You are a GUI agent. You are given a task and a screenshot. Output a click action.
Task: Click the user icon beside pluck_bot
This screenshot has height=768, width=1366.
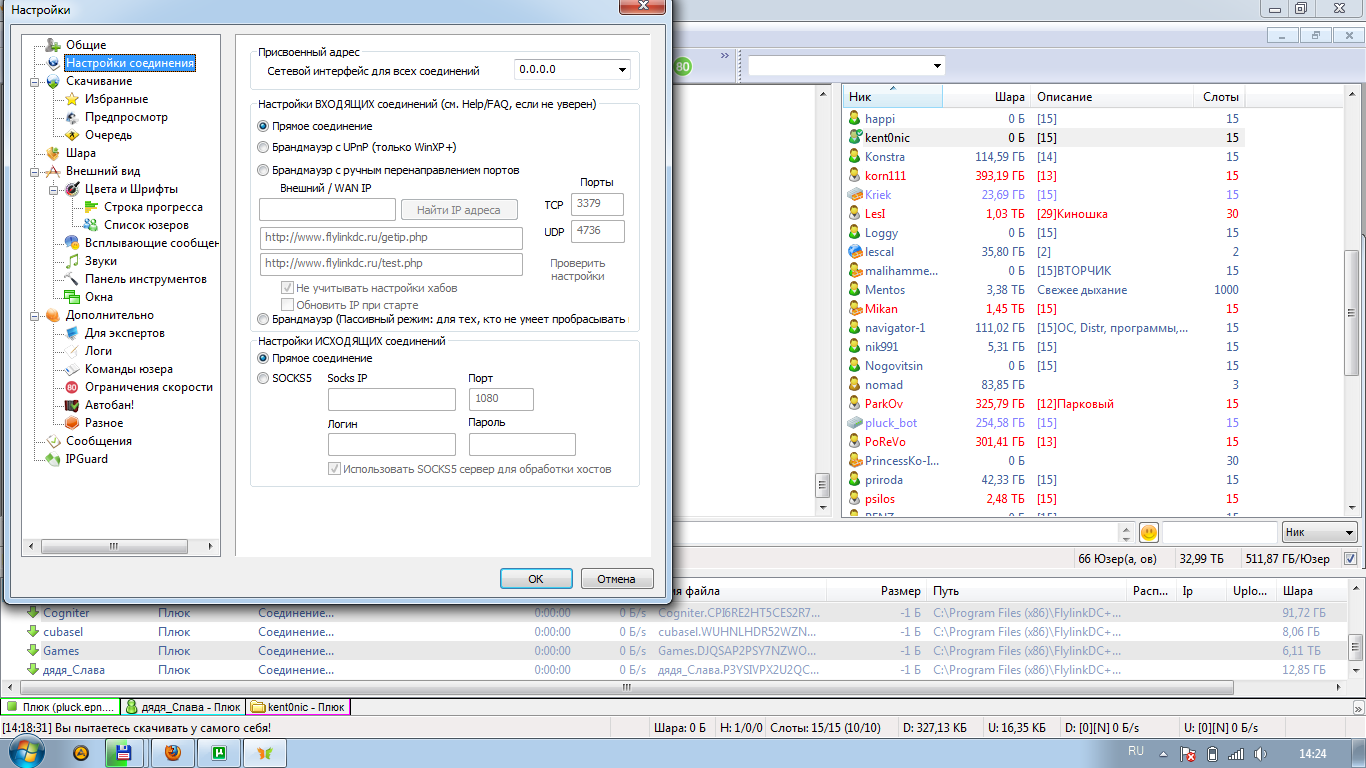tap(855, 423)
